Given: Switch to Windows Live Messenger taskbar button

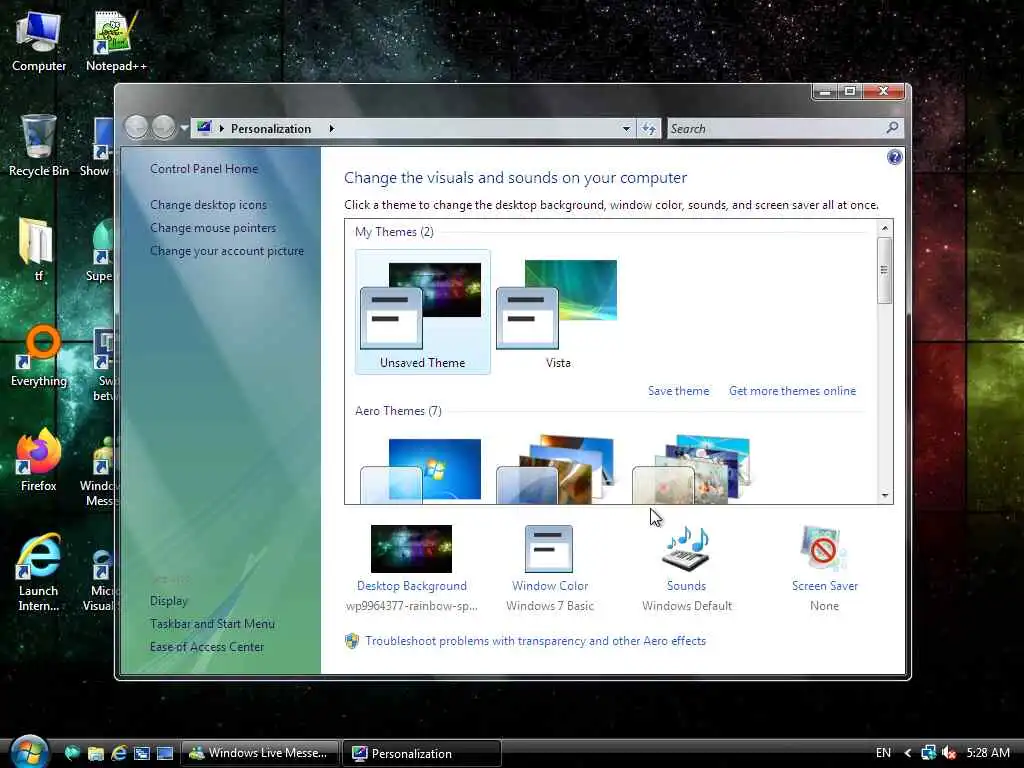Looking at the screenshot, I should click(x=259, y=753).
